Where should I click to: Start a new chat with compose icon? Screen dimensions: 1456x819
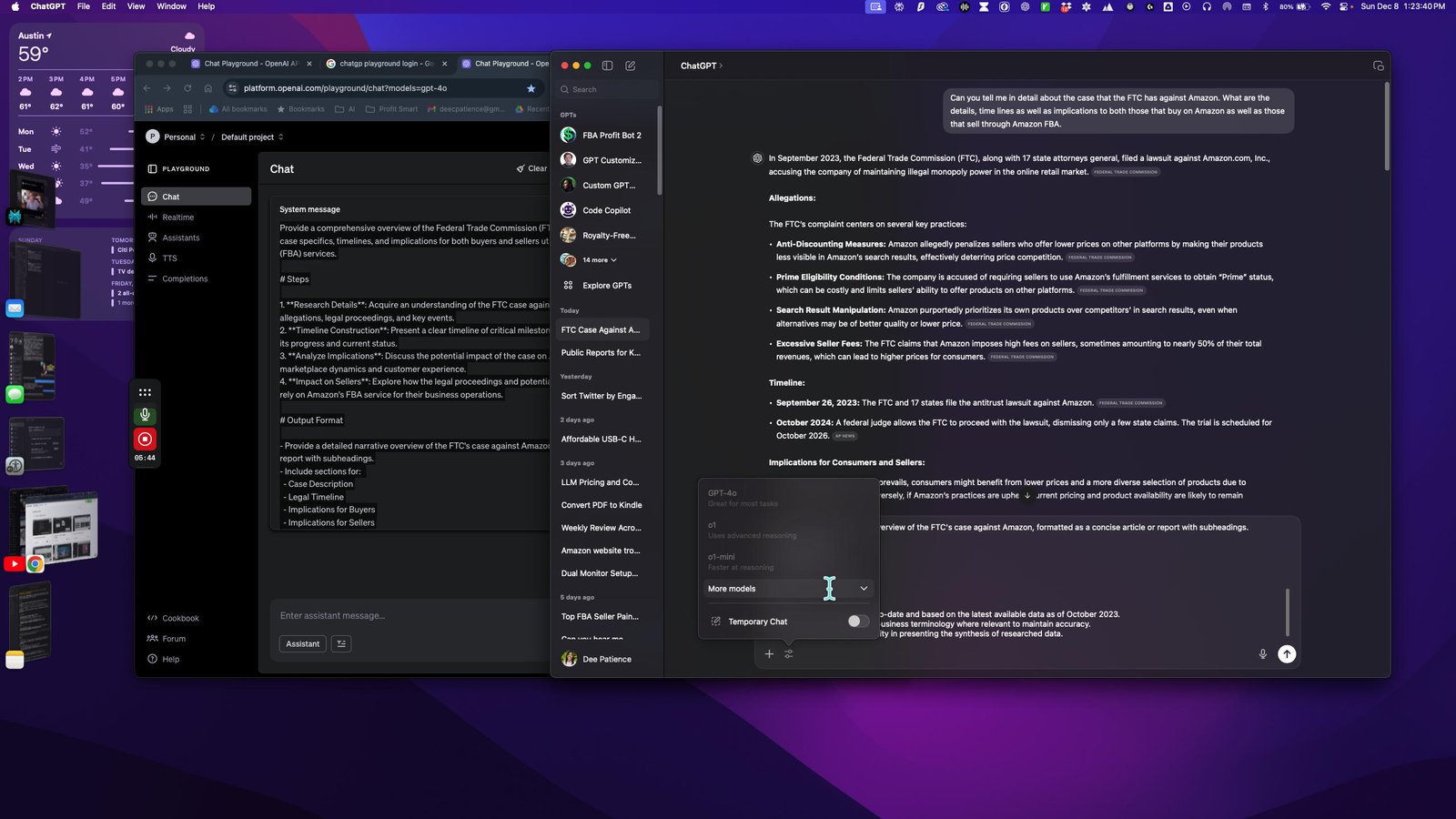tap(631, 66)
